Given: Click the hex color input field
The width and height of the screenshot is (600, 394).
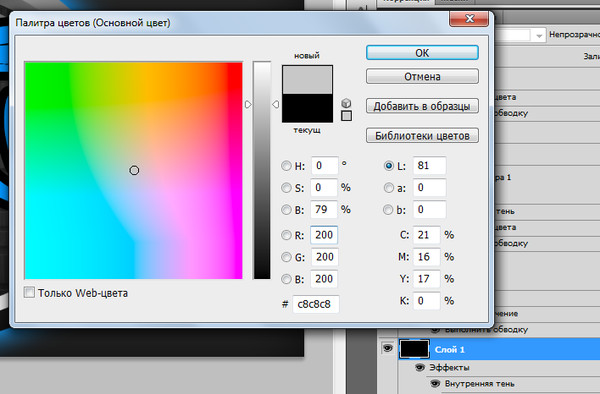Looking at the screenshot, I should [x=316, y=304].
